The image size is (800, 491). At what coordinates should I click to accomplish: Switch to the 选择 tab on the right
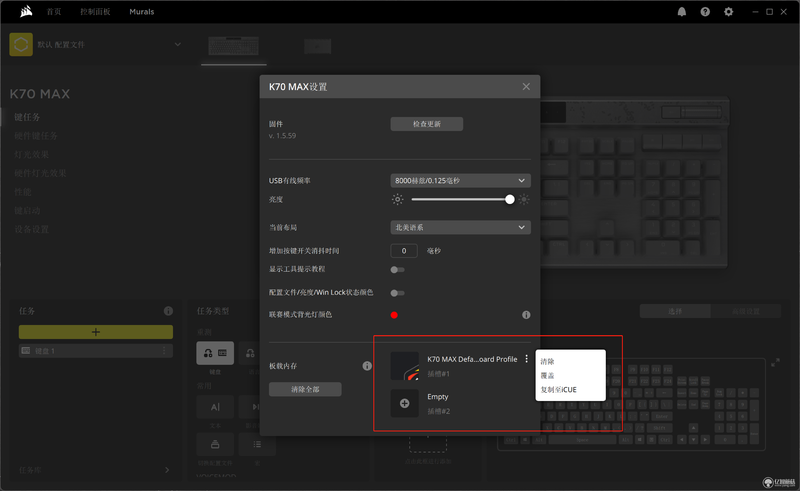[x=675, y=311]
